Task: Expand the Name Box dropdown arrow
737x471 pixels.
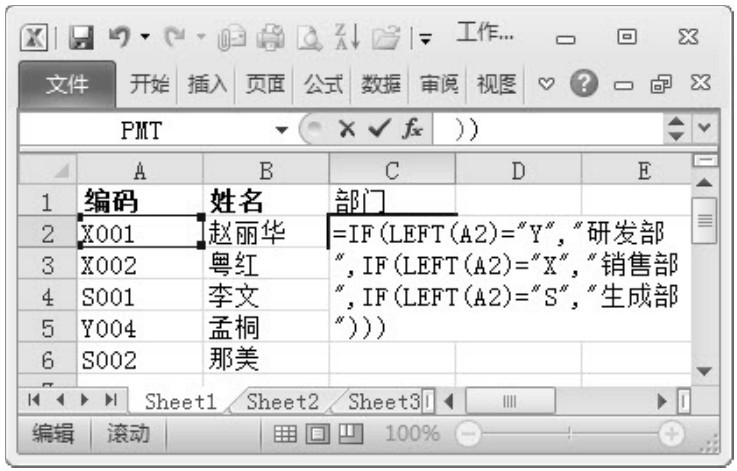Action: (x=282, y=130)
